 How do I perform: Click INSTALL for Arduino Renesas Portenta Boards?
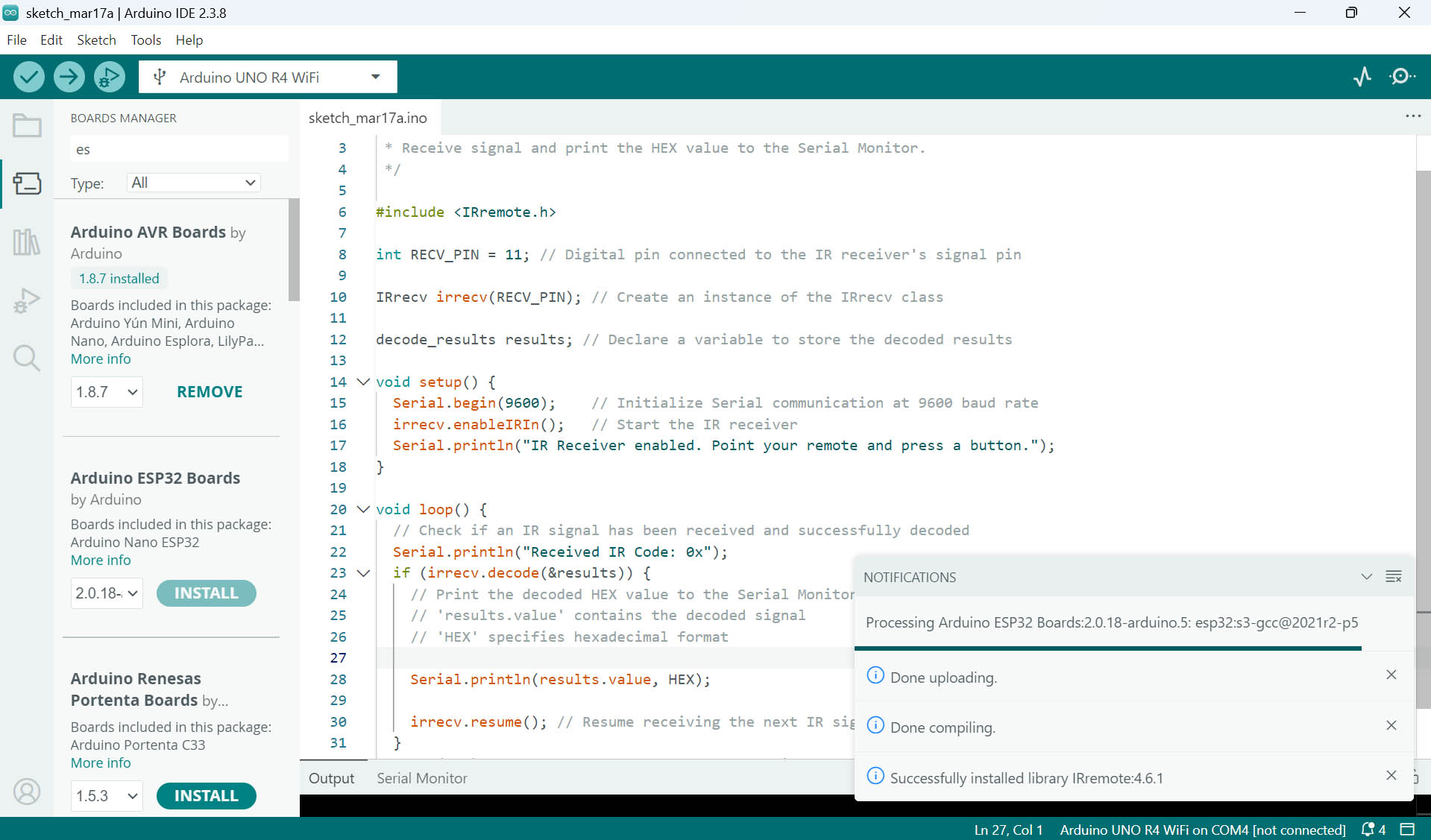click(207, 796)
